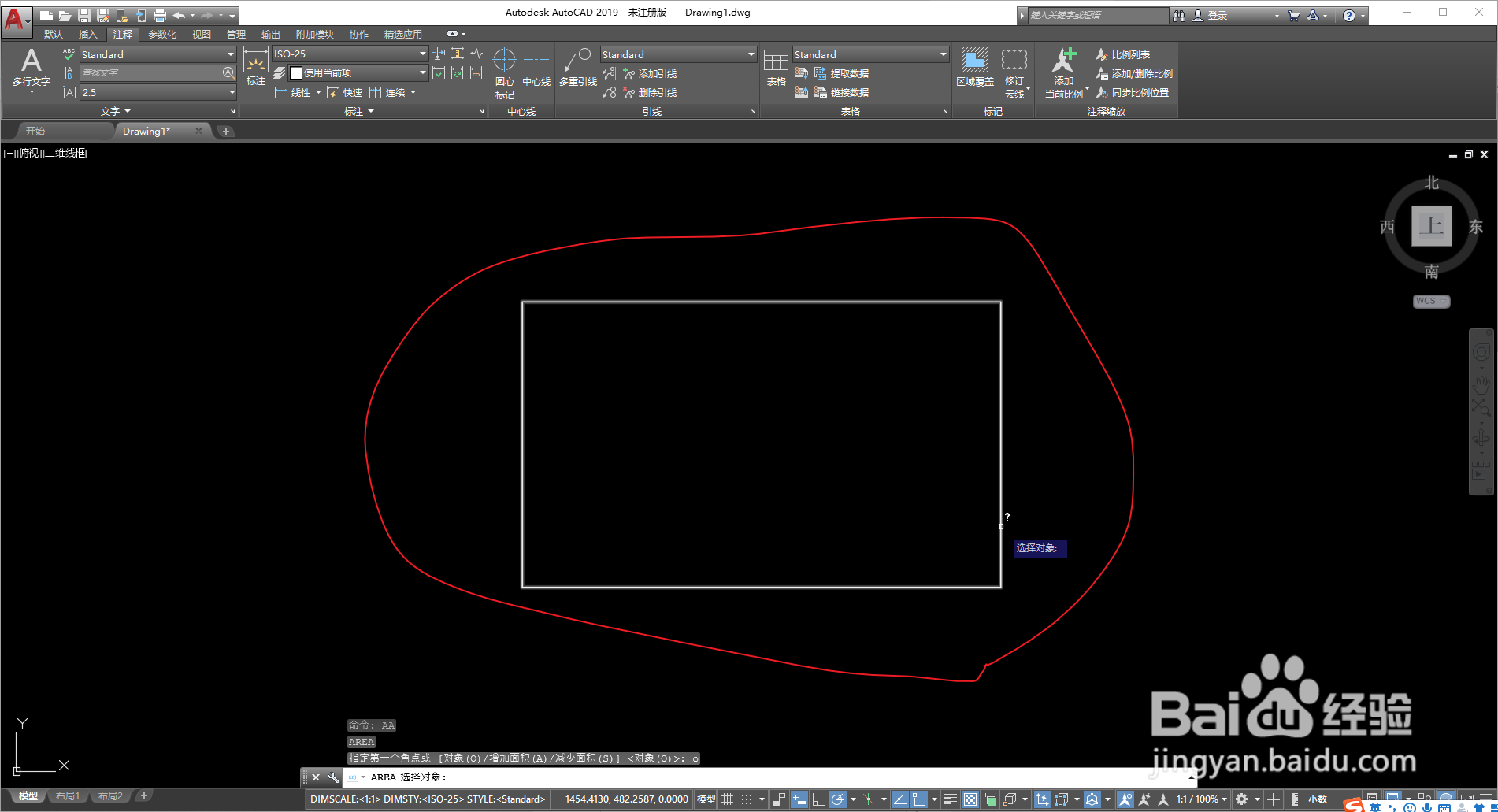
Task: Toggle transparency checkerboard icon in status bar
Action: click(x=970, y=799)
